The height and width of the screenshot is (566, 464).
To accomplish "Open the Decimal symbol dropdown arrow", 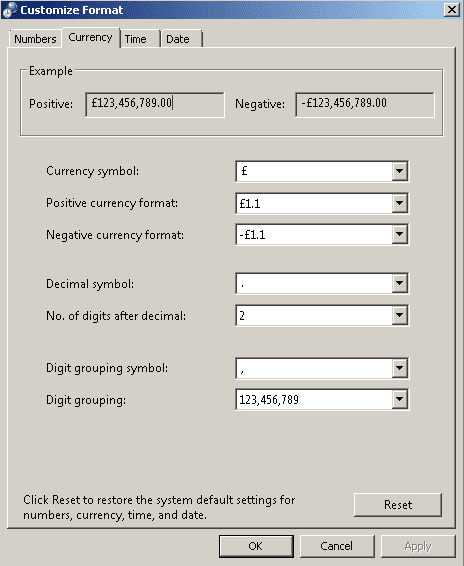I will tap(399, 283).
